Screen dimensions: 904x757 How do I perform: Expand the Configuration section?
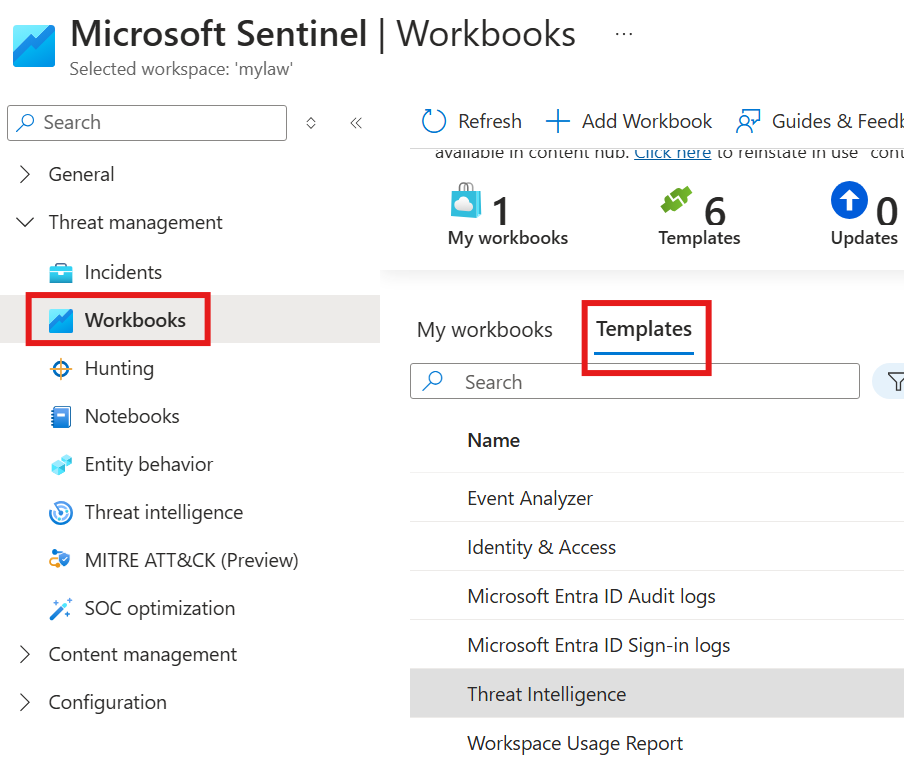pos(25,702)
